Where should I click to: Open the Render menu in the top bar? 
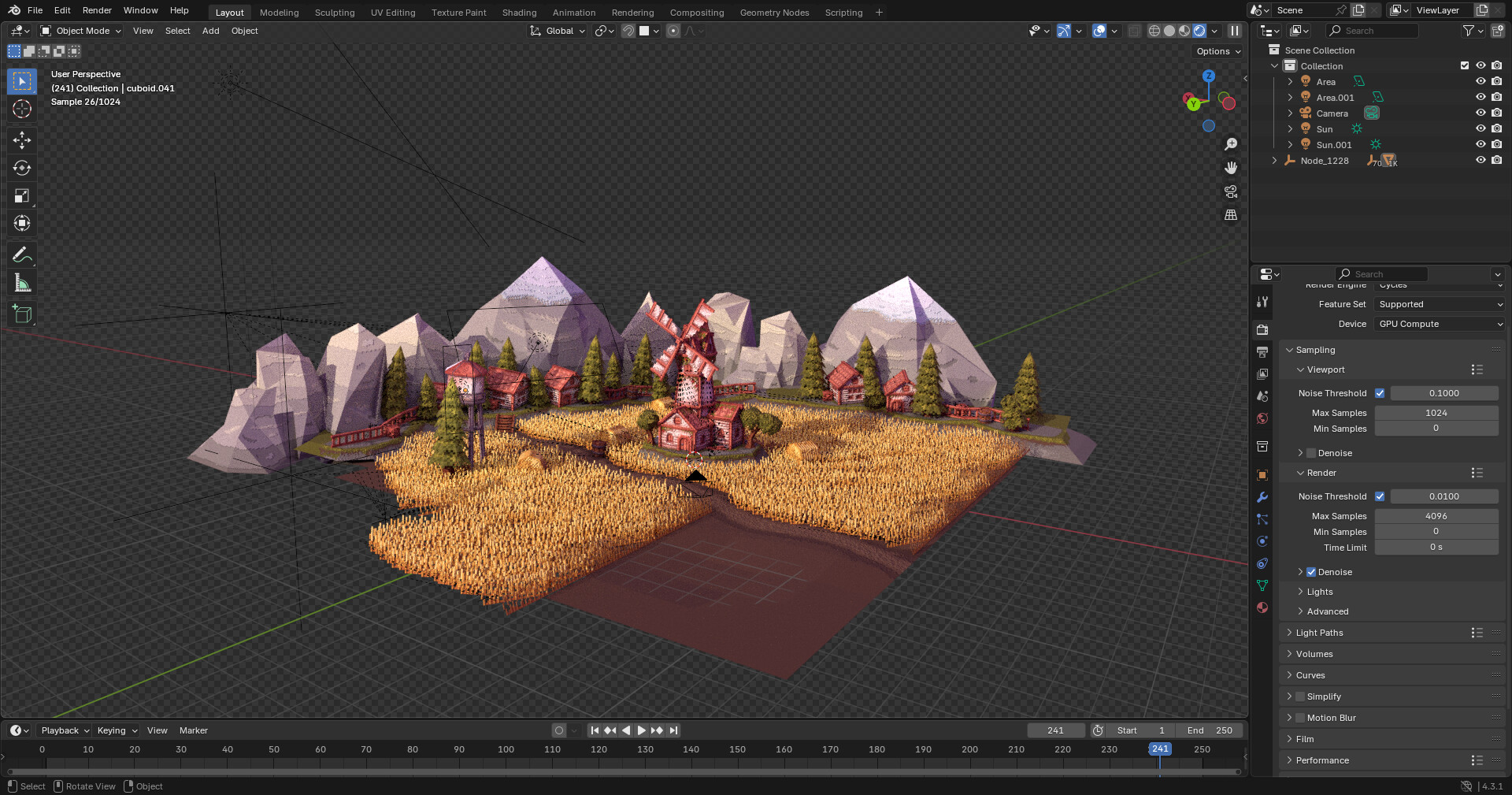tap(97, 10)
